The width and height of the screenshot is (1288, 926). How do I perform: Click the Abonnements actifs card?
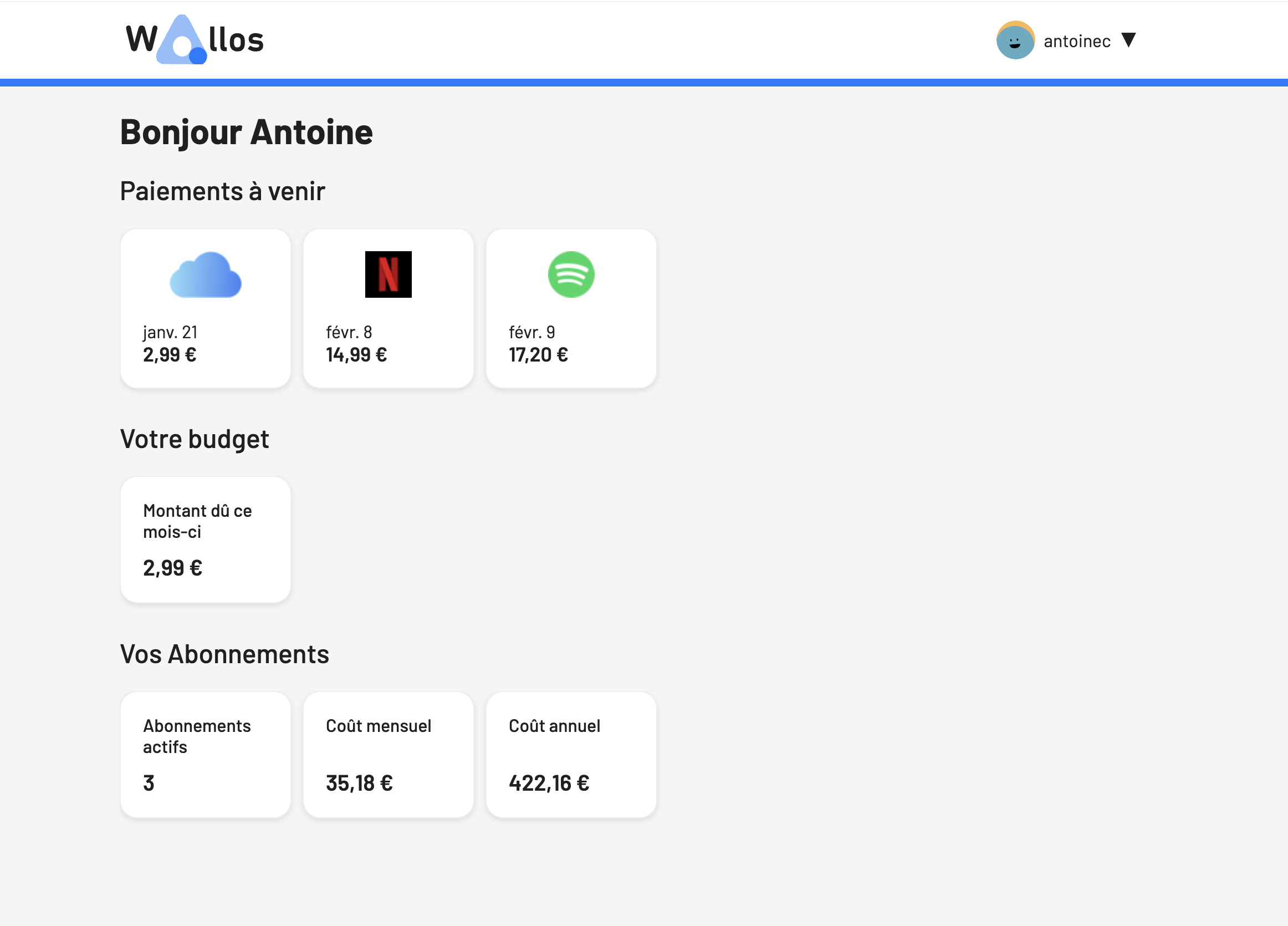pos(206,755)
